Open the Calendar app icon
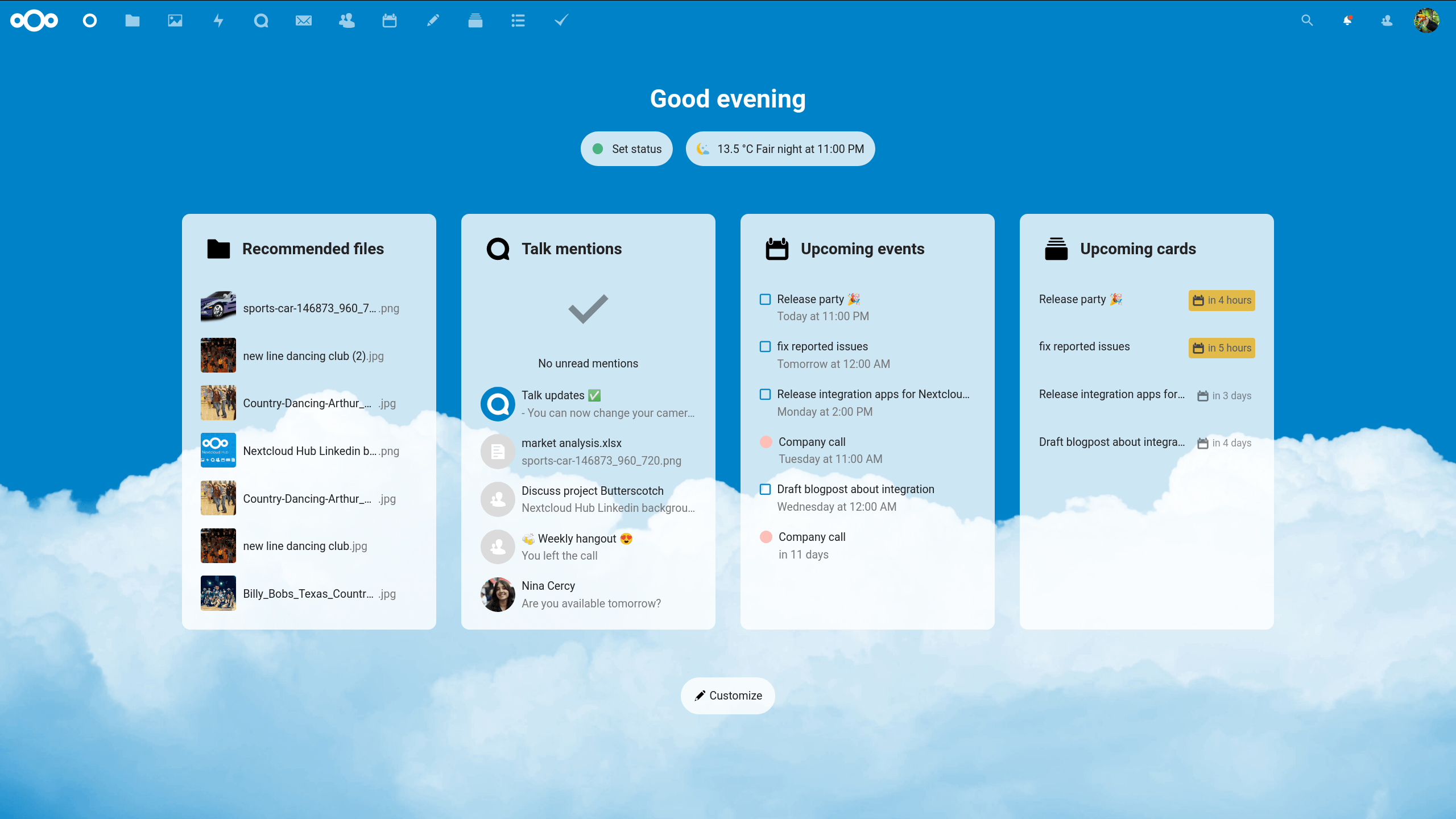 [x=389, y=20]
